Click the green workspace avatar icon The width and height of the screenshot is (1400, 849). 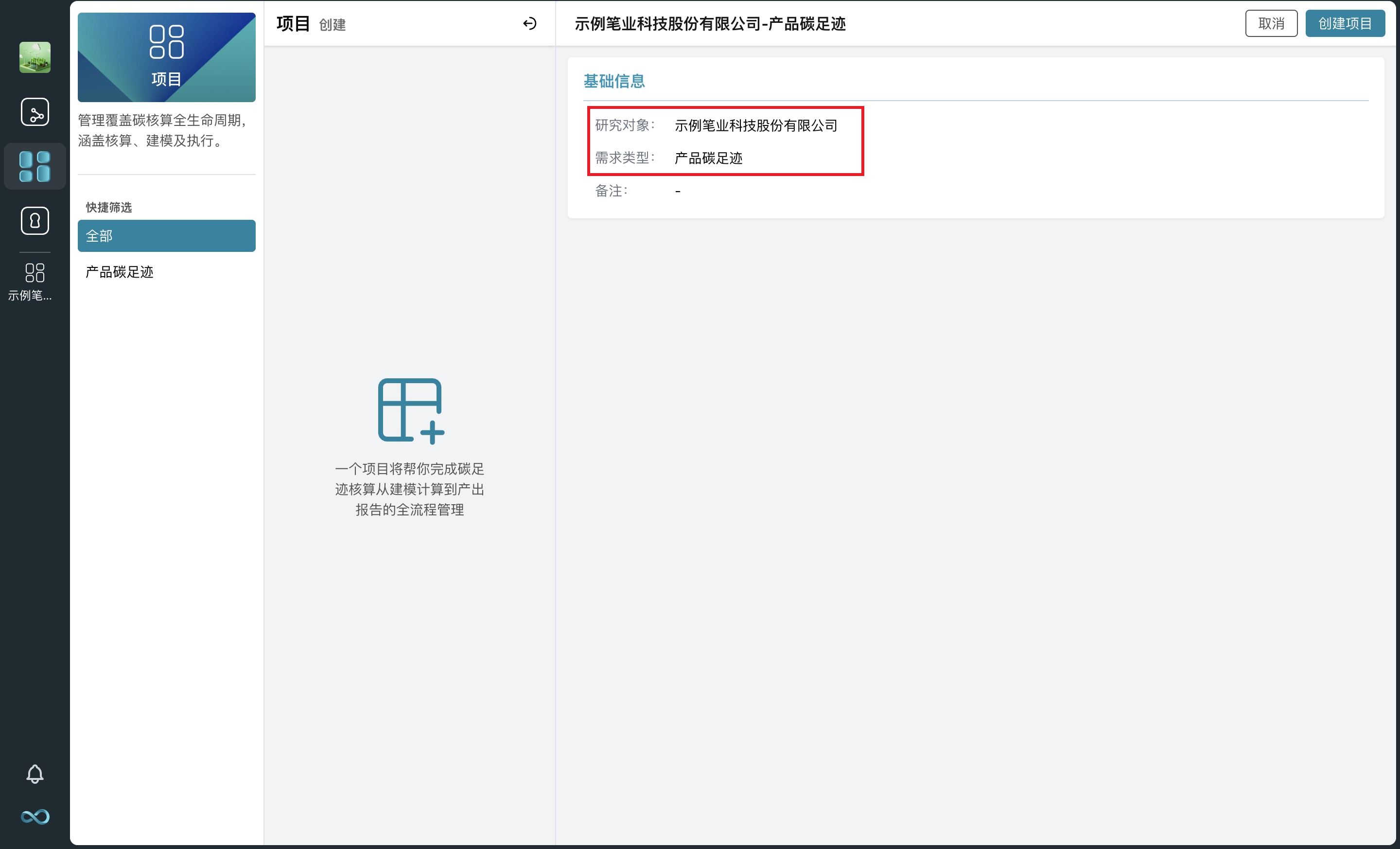[x=35, y=57]
